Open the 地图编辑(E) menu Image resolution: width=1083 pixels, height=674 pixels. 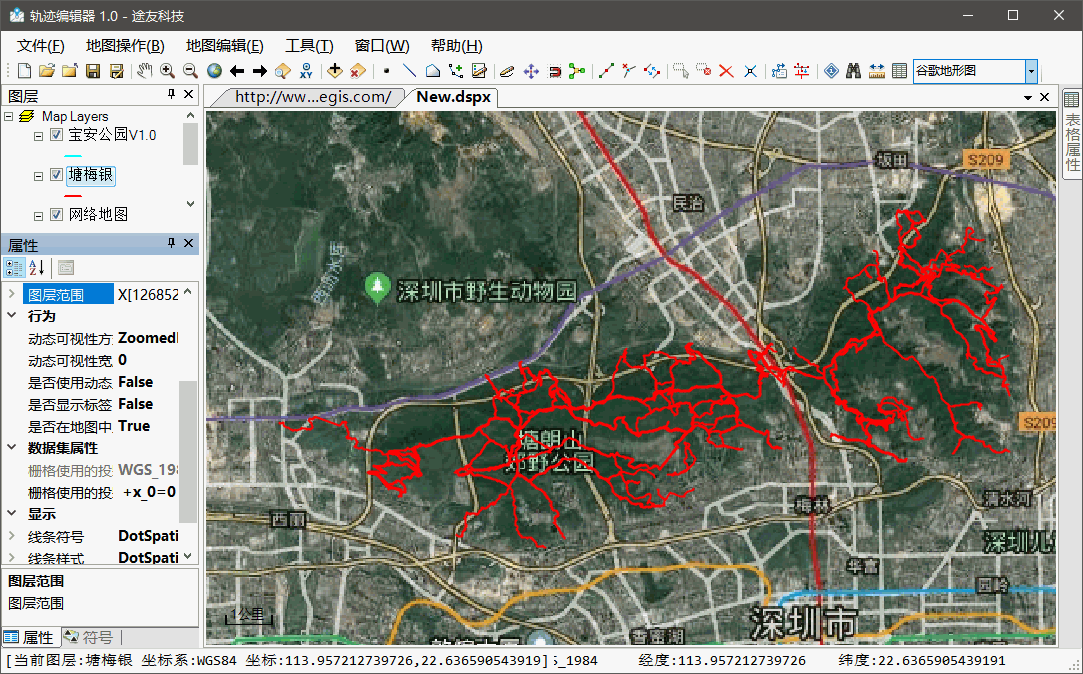(x=224, y=46)
